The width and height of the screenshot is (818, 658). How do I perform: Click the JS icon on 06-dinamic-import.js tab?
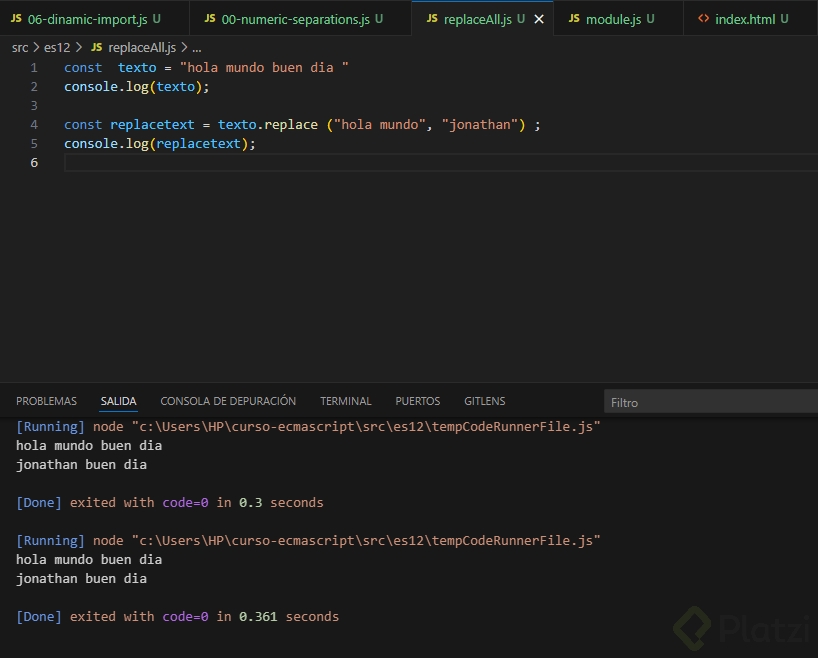click(x=16, y=19)
